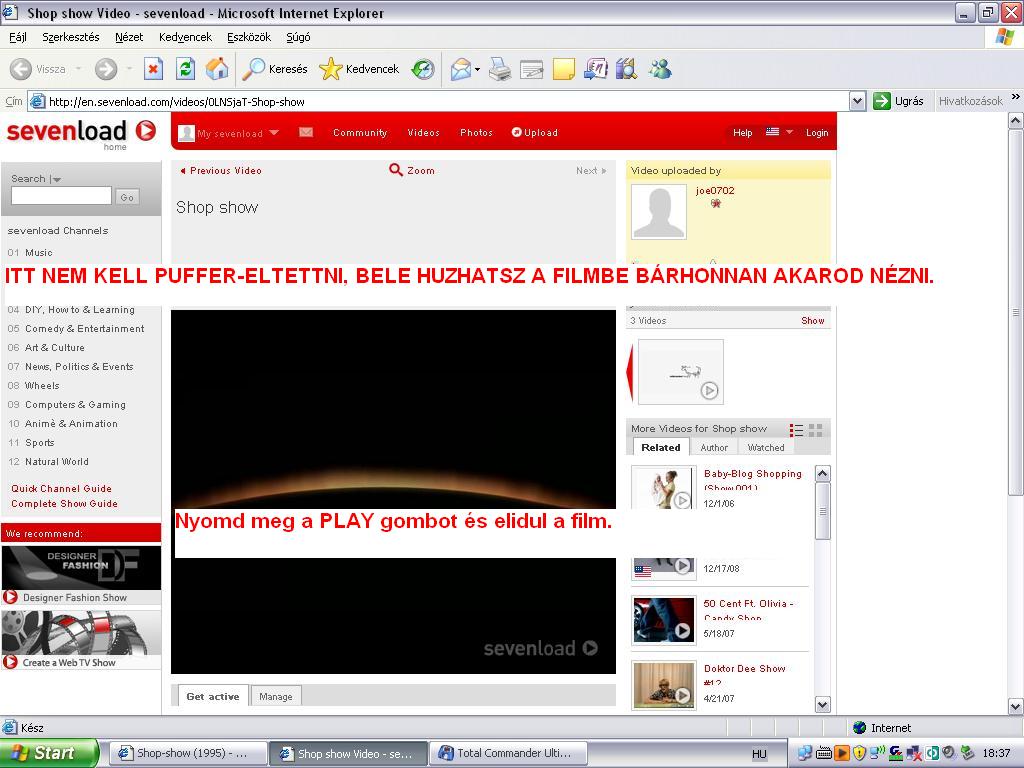Click the IE Home toolbar icon
This screenshot has width=1024, height=768.
216,69
